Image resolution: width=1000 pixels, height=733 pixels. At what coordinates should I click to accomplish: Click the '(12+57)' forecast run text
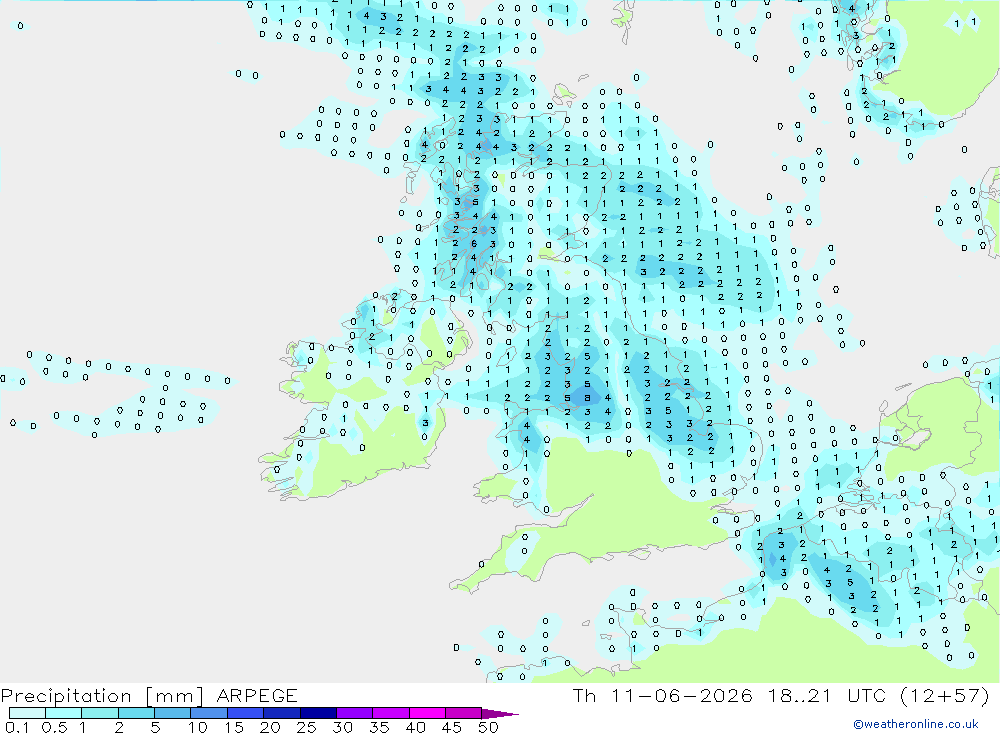click(x=945, y=695)
